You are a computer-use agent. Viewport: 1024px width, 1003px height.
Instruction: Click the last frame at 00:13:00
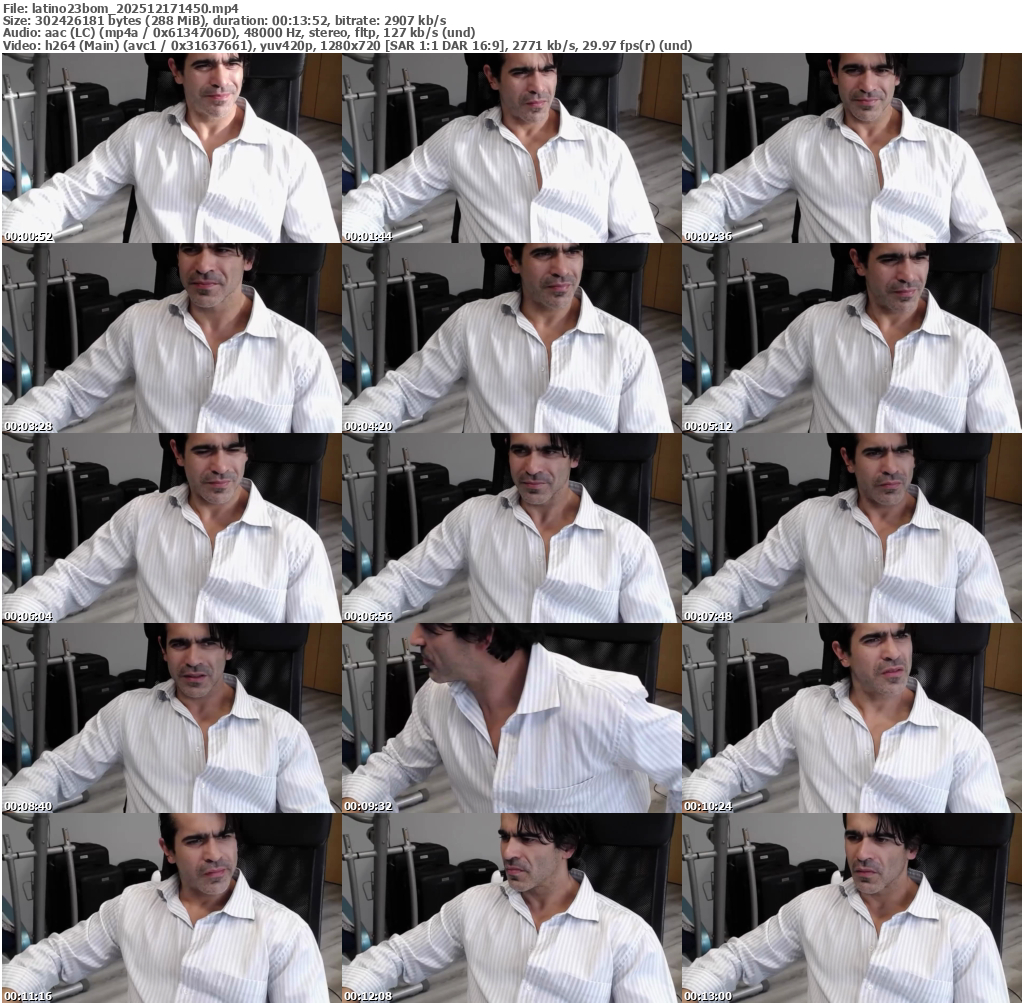851,908
